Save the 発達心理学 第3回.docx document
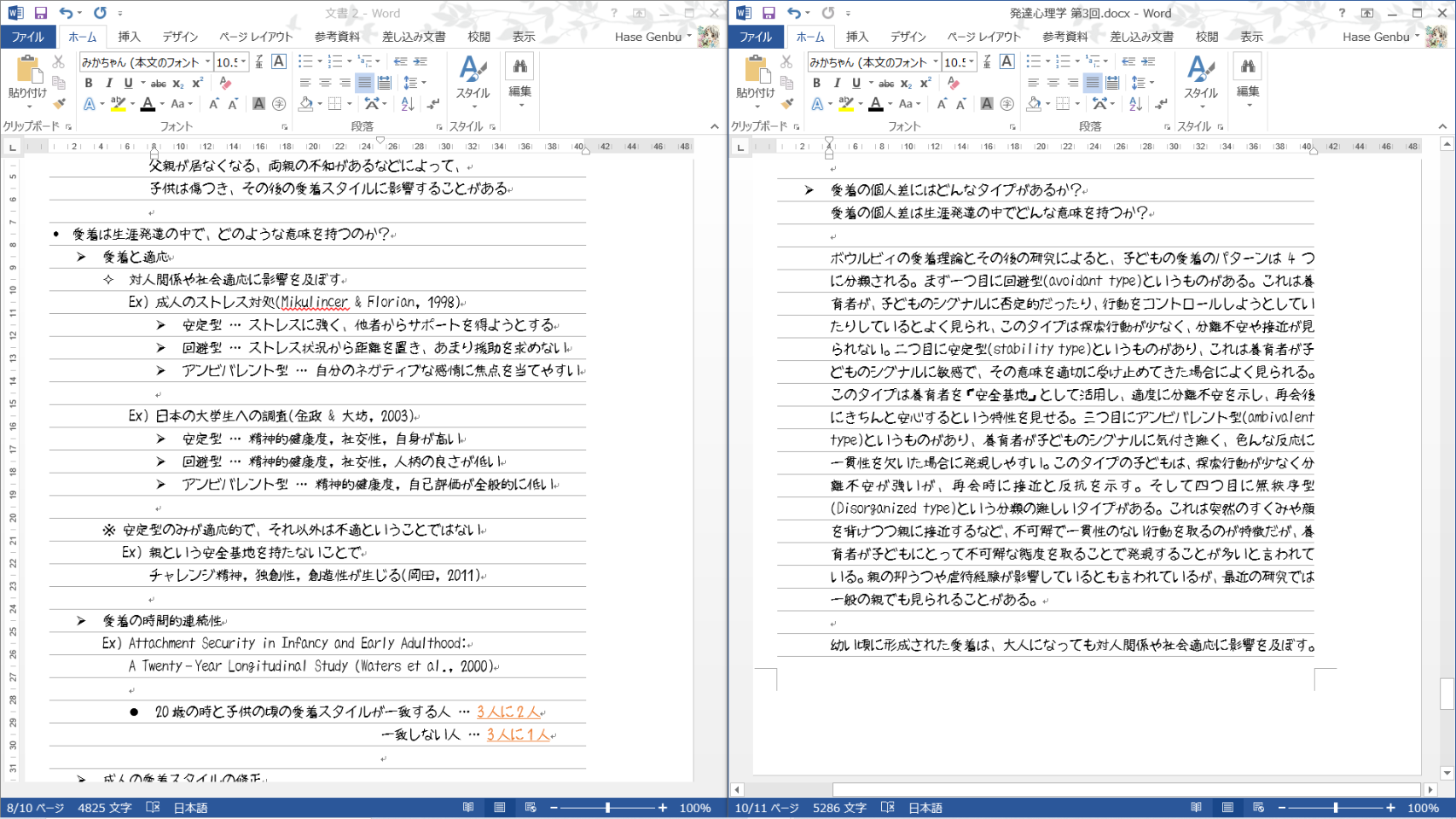This screenshot has height=819, width=1456. [x=769, y=13]
